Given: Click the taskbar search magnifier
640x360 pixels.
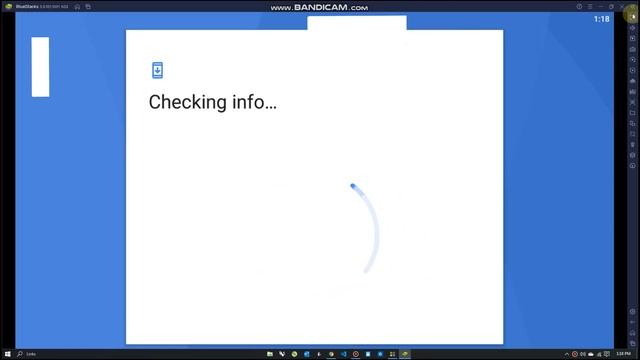Looking at the screenshot, I should click(20, 354).
